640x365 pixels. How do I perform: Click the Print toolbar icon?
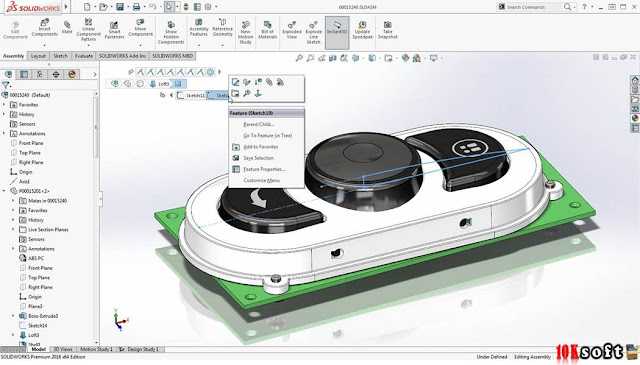click(x=136, y=7)
